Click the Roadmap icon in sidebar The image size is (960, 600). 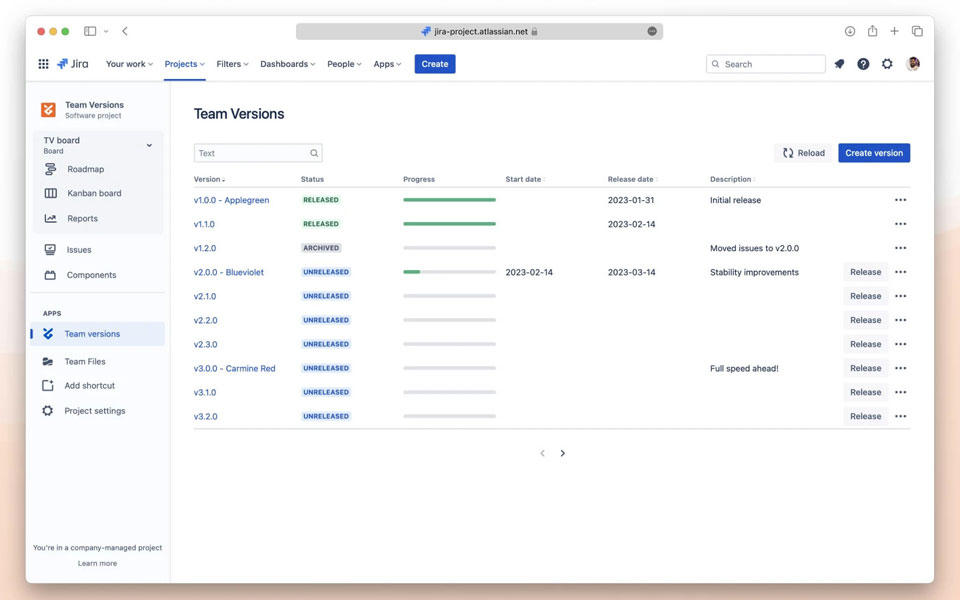pos(51,169)
